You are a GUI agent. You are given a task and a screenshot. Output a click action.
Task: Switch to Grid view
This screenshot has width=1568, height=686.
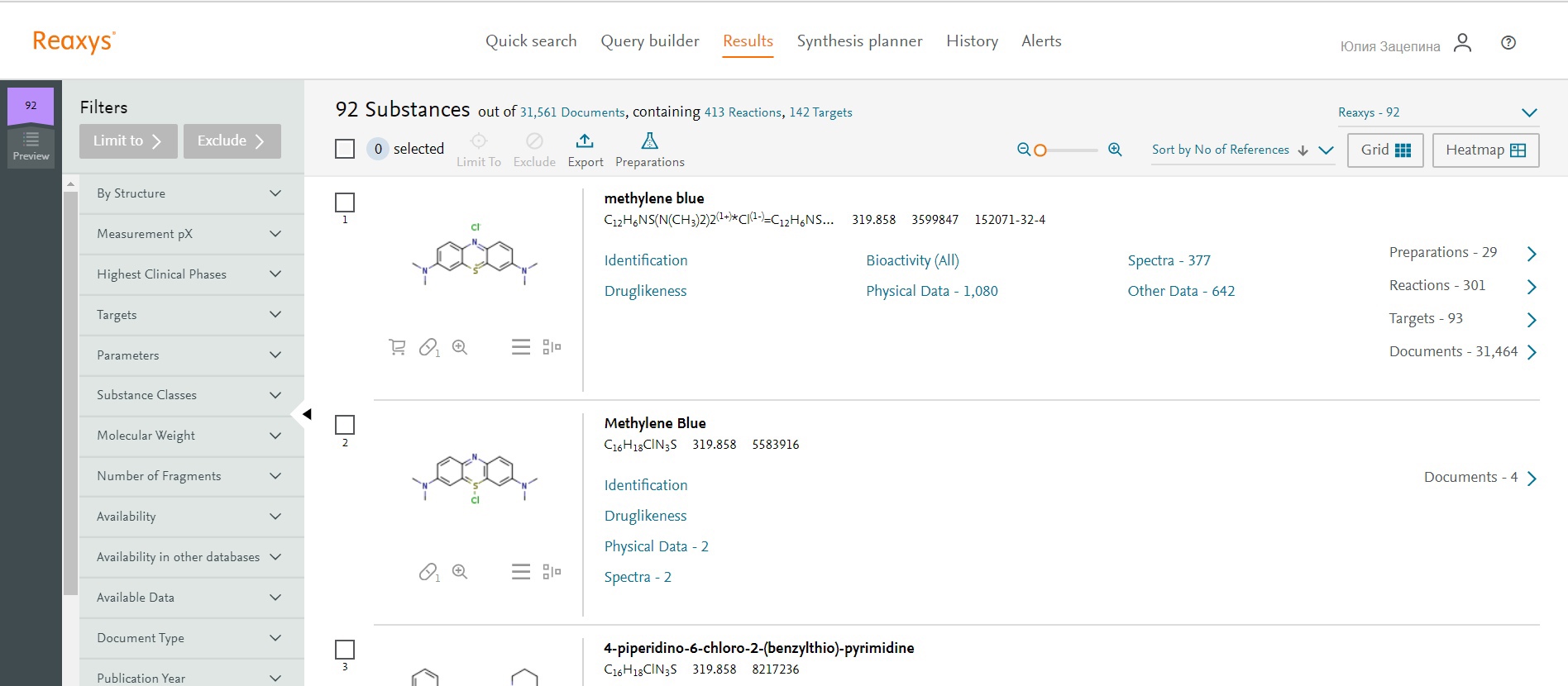1385,150
